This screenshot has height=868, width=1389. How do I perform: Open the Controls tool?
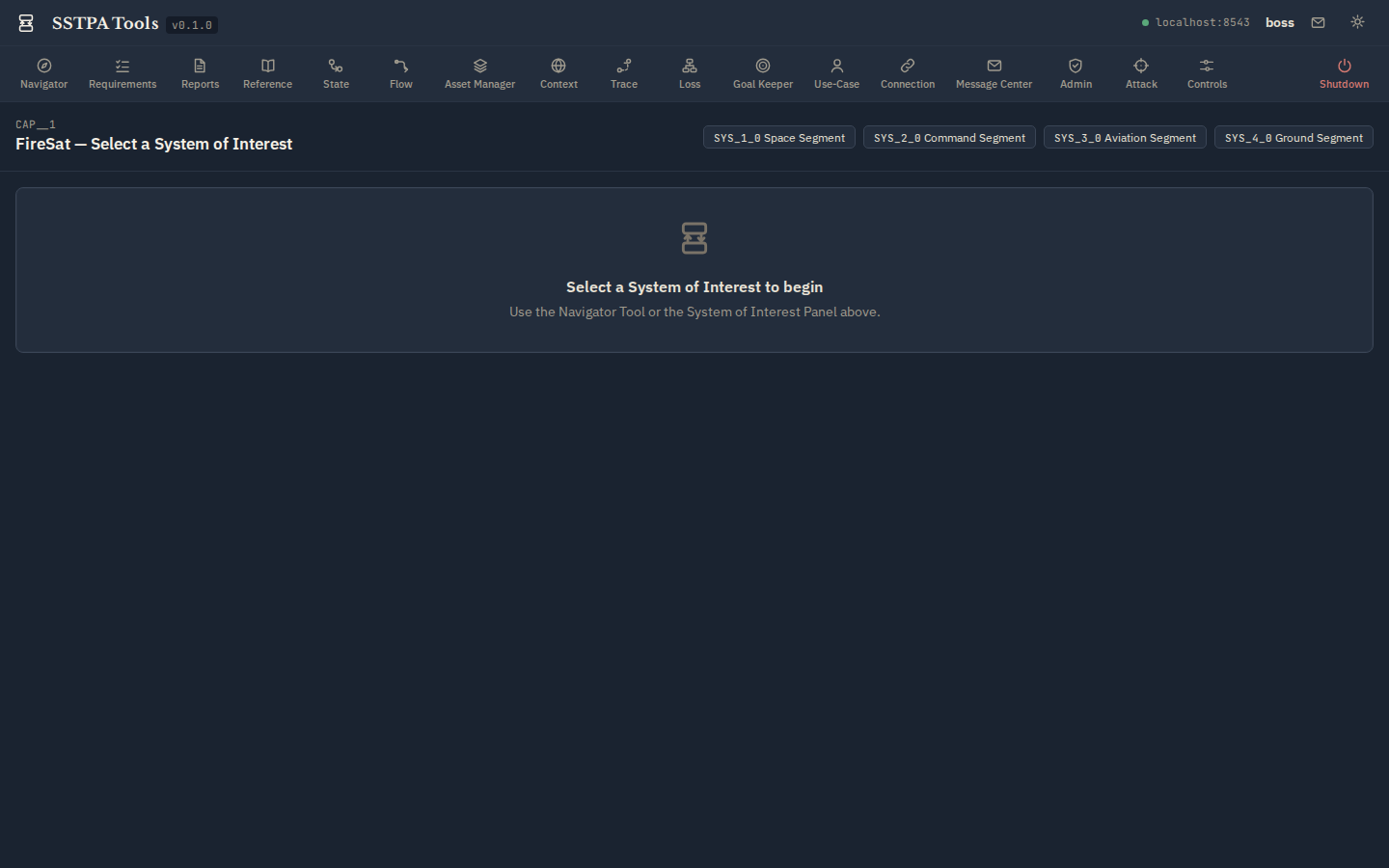point(1207,73)
